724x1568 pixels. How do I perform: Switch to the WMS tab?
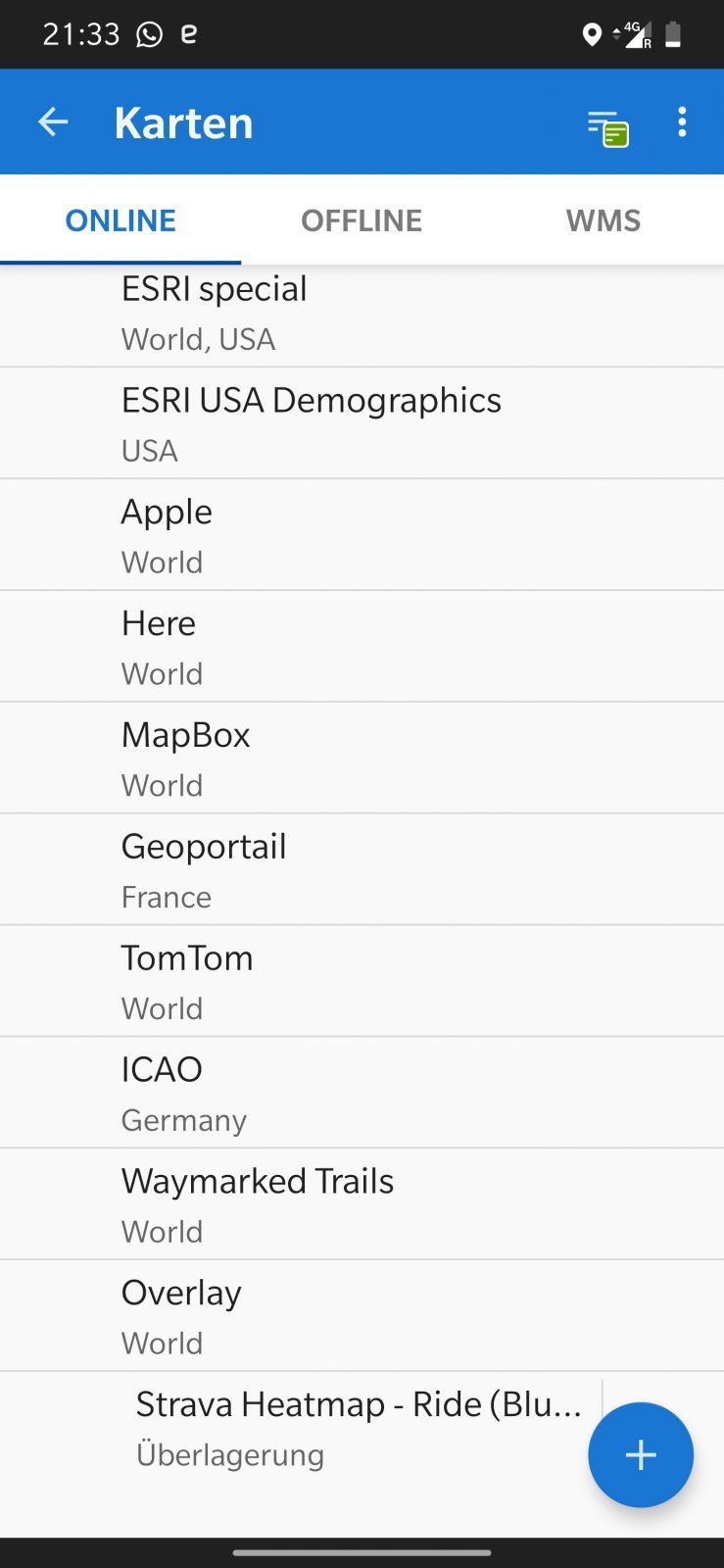(x=603, y=220)
